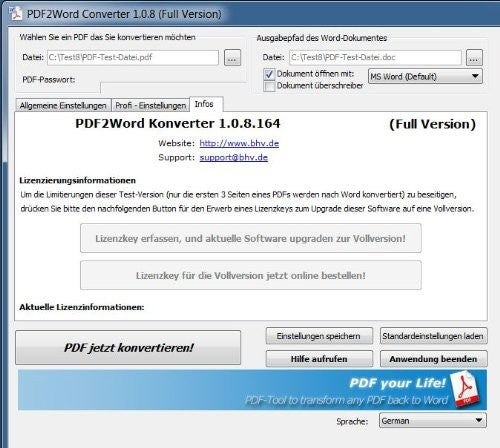
Task: Open the MS Word (Default) dropdown
Action: pyautogui.click(x=425, y=76)
